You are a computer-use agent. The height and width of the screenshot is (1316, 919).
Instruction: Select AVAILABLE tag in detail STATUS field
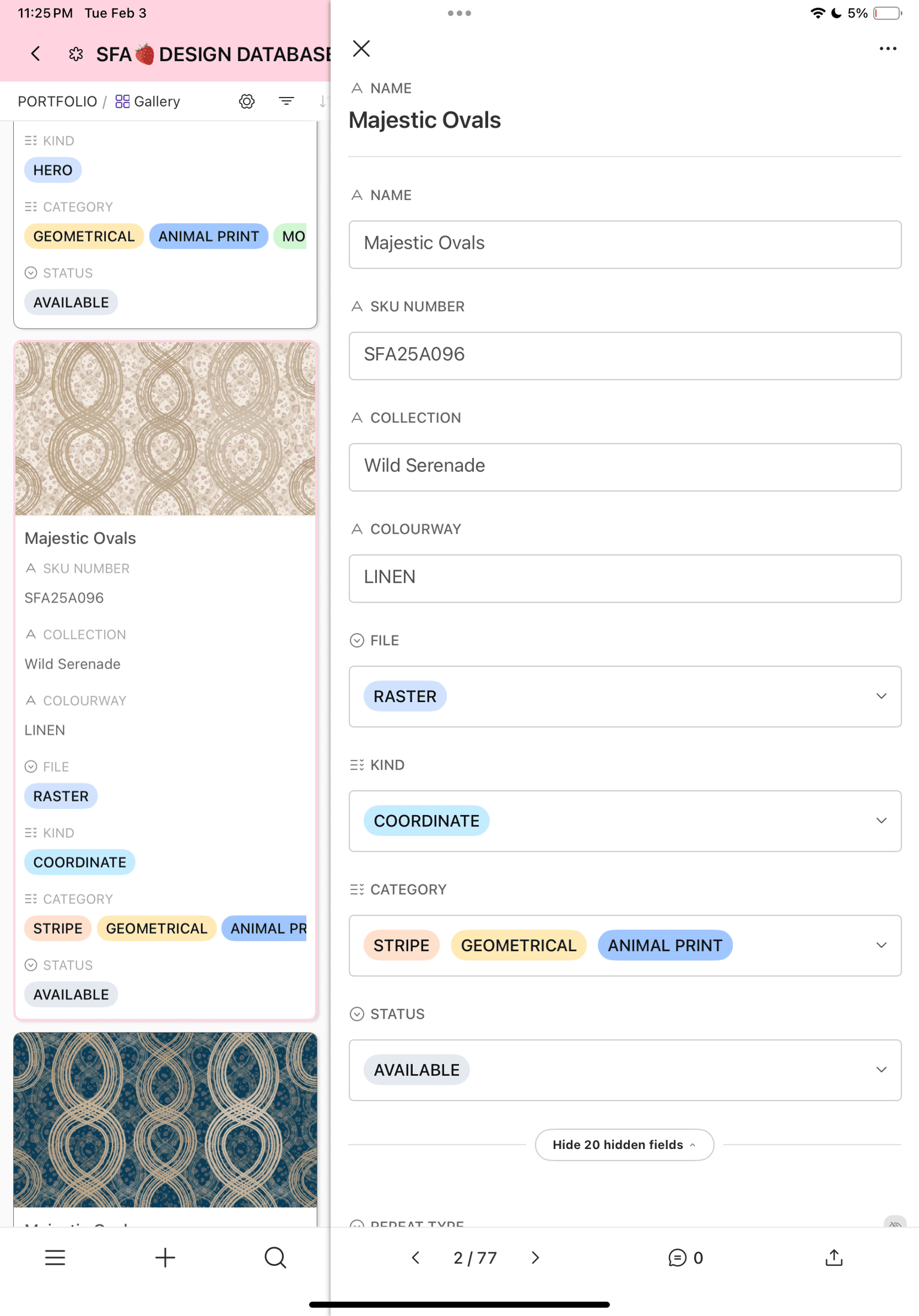pyautogui.click(x=416, y=1069)
